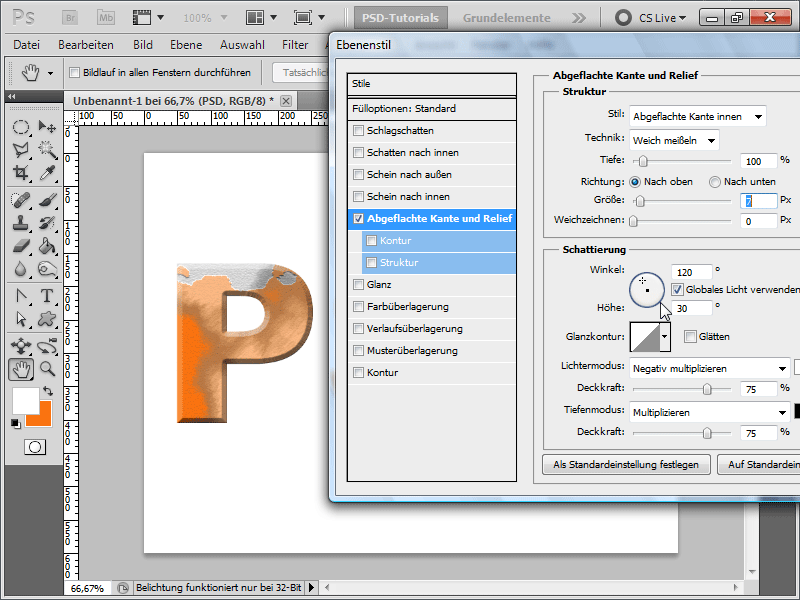
Task: Click the Größe value input field
Action: click(759, 201)
